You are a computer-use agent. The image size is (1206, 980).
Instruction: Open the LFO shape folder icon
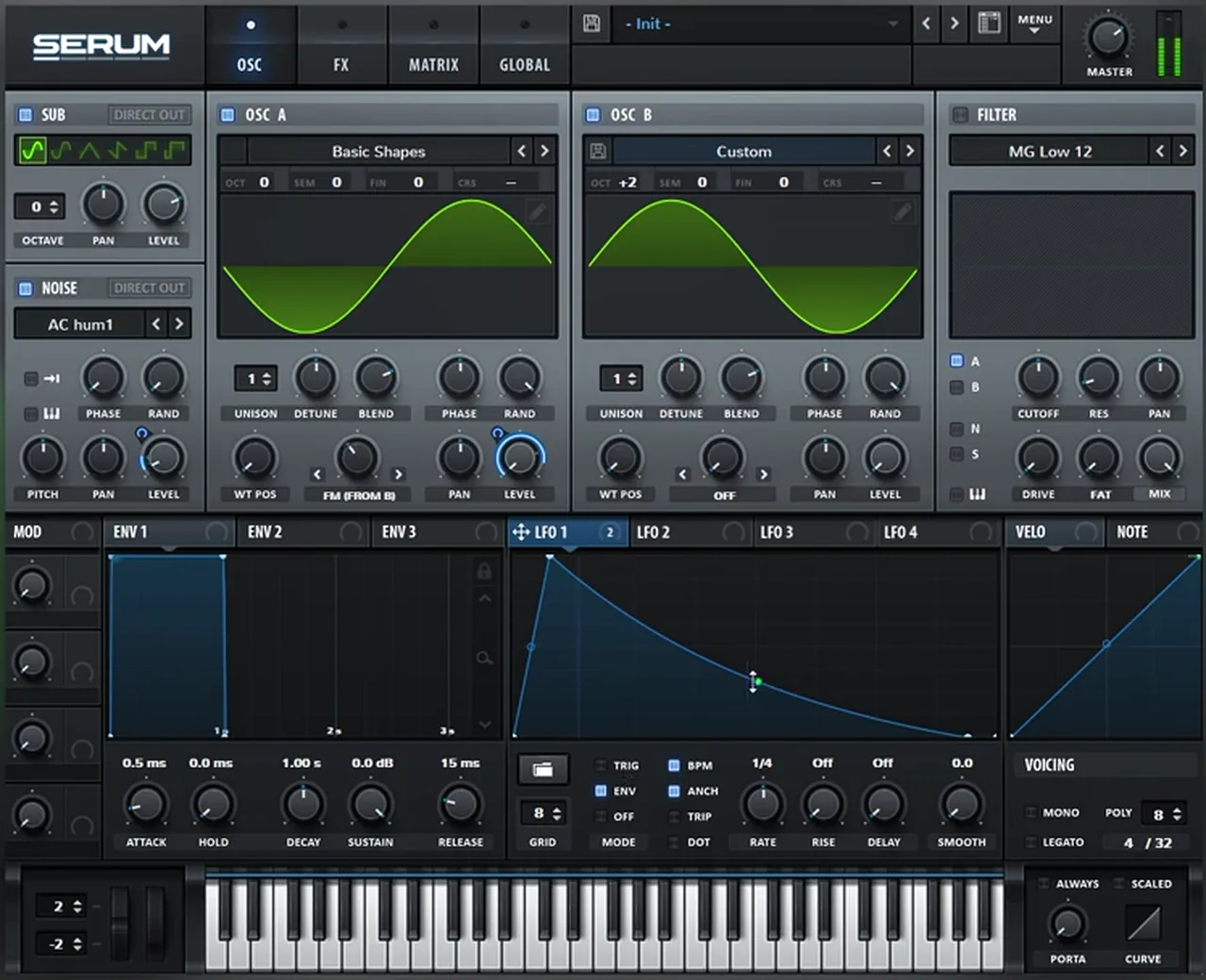pos(543,770)
